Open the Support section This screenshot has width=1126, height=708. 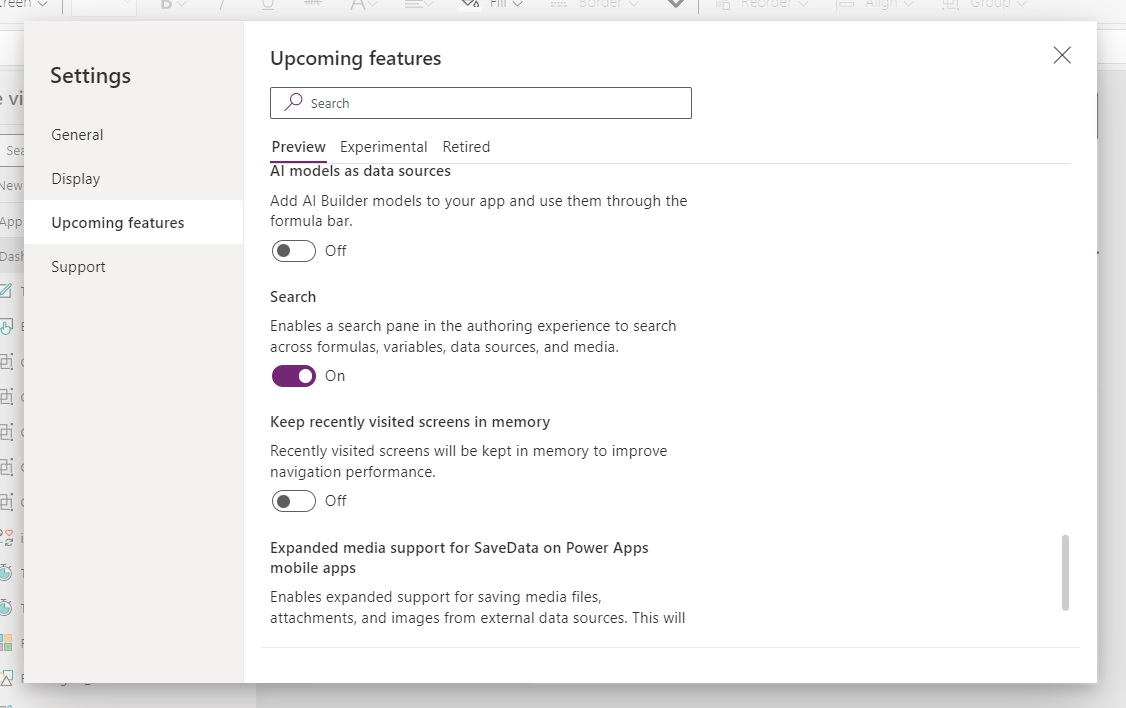pyautogui.click(x=78, y=266)
